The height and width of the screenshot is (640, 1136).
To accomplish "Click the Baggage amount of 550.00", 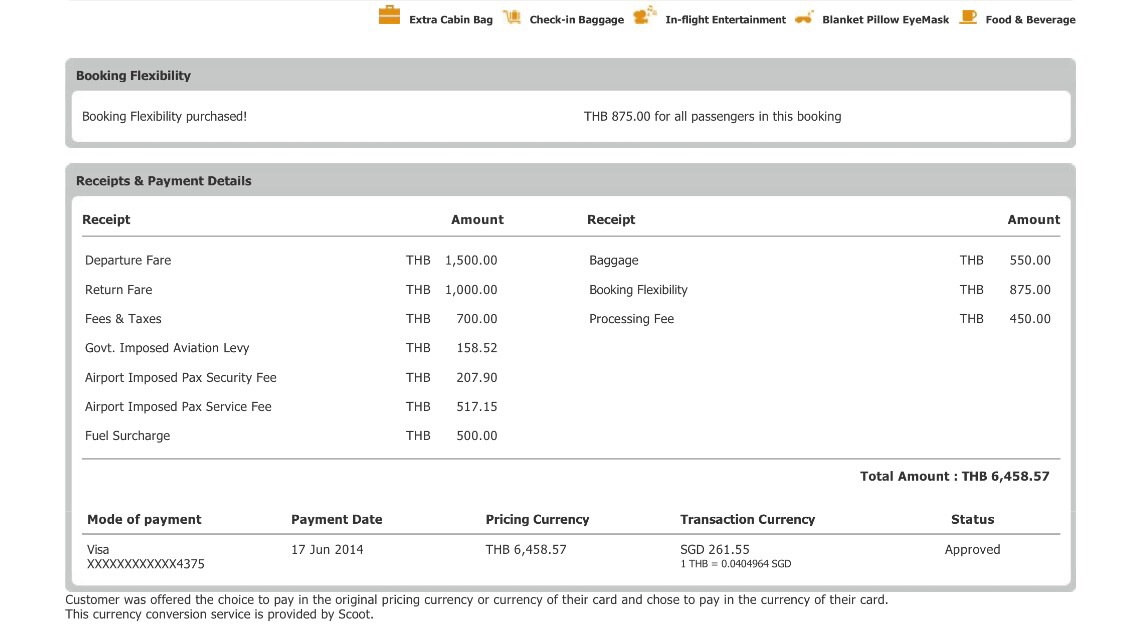I will [1030, 260].
